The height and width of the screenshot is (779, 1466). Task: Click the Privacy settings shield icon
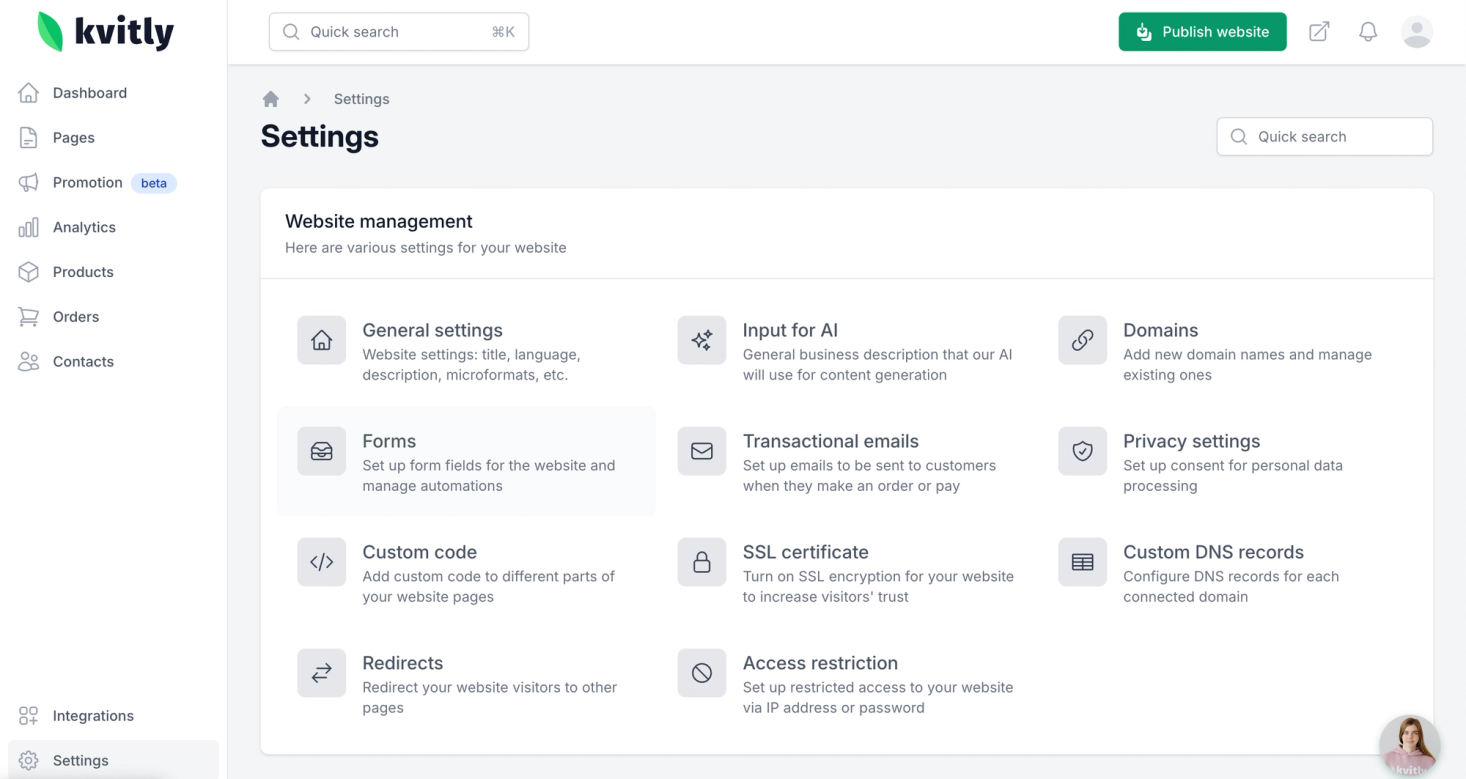pyautogui.click(x=1082, y=452)
